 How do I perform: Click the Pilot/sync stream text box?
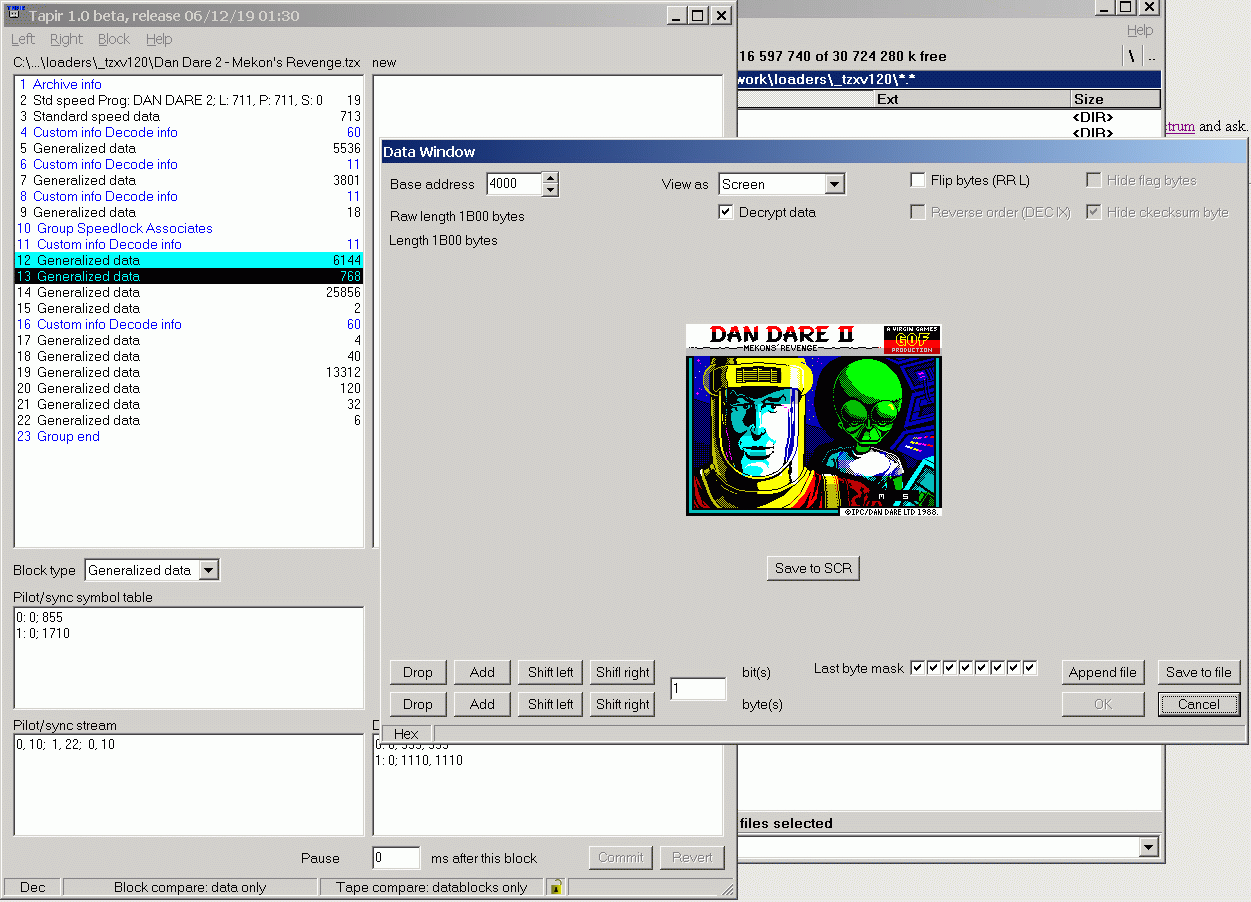click(x=189, y=785)
